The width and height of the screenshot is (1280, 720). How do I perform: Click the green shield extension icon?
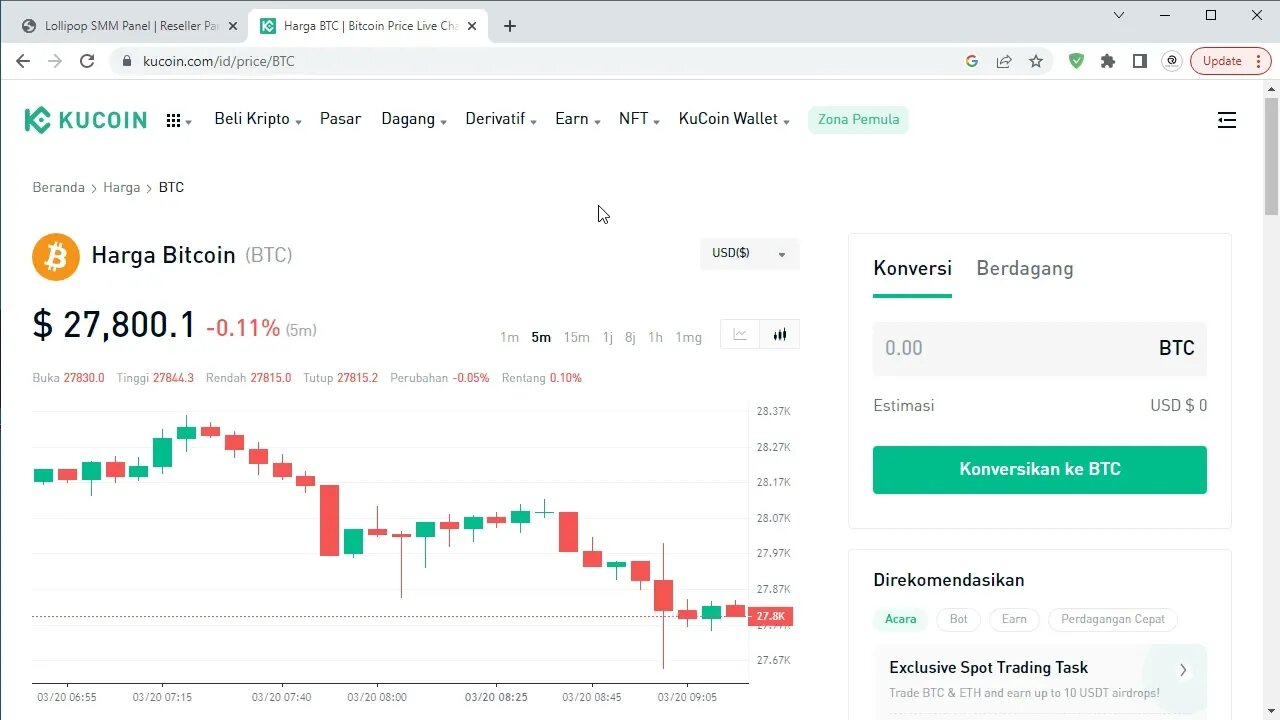1076,61
